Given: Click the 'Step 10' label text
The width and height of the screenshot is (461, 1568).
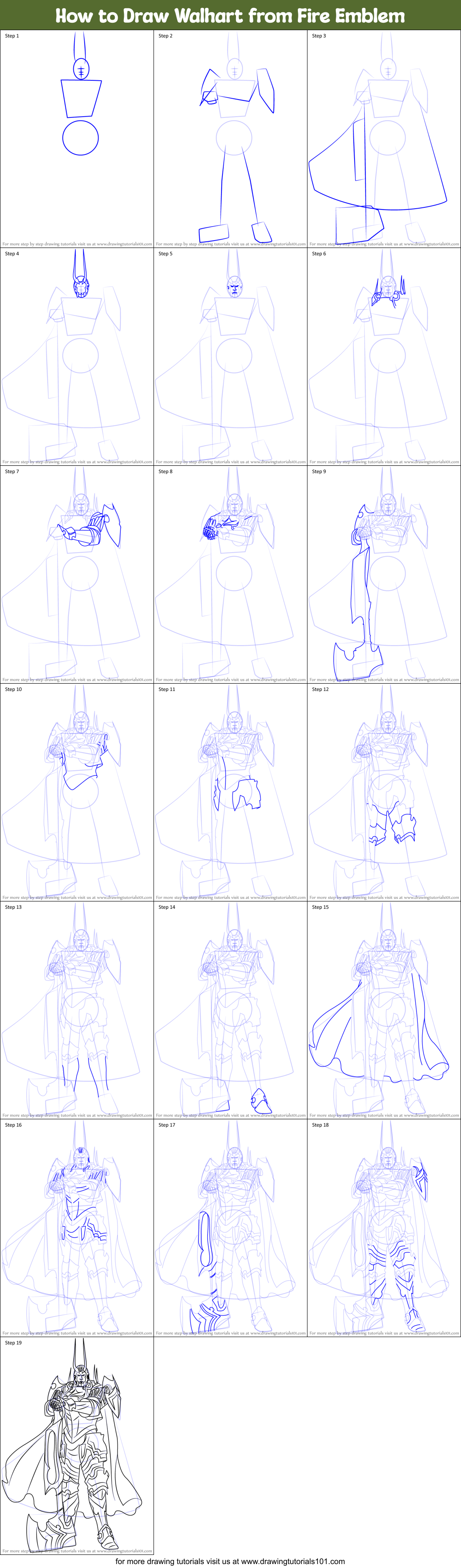Looking at the screenshot, I should 14,690.
